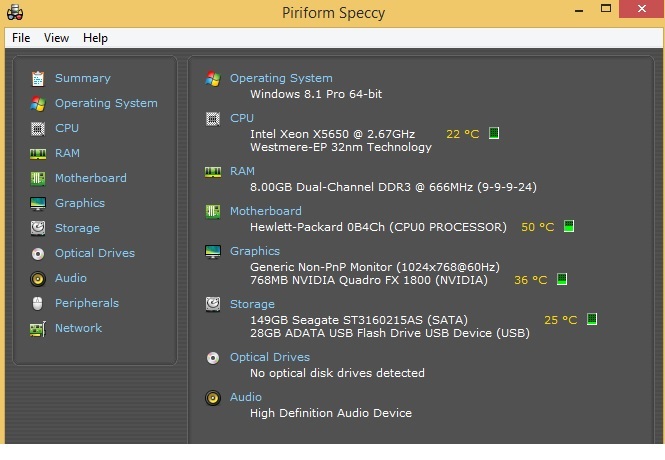Click the Optical Drives disc icon in summary panel
Image resolution: width=665 pixels, height=460 pixels.
[213, 358]
